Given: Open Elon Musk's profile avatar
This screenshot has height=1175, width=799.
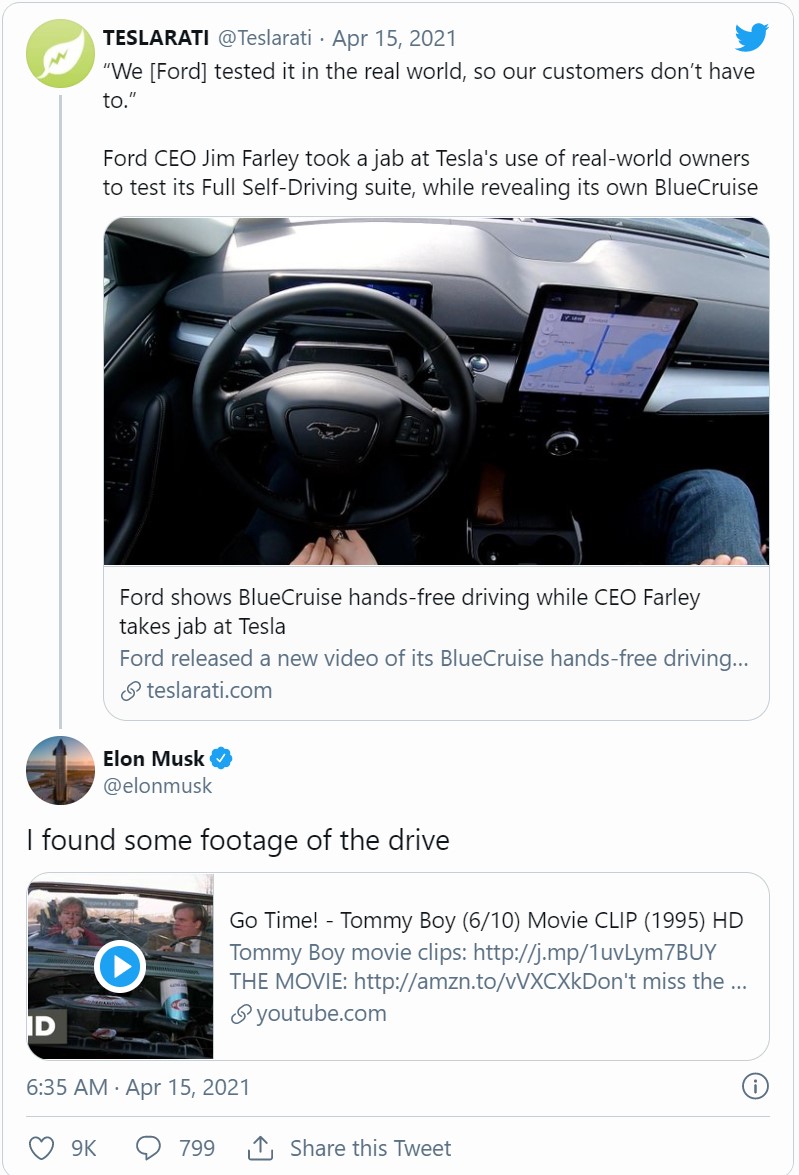Looking at the screenshot, I should 60,770.
